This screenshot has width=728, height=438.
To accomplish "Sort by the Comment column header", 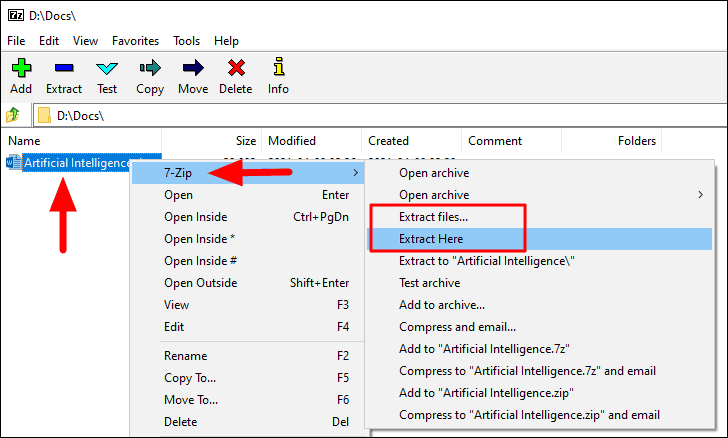I will click(x=511, y=141).
